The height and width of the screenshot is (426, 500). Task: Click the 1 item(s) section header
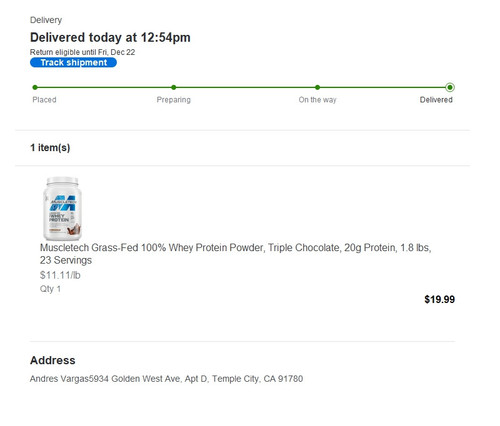(x=50, y=147)
